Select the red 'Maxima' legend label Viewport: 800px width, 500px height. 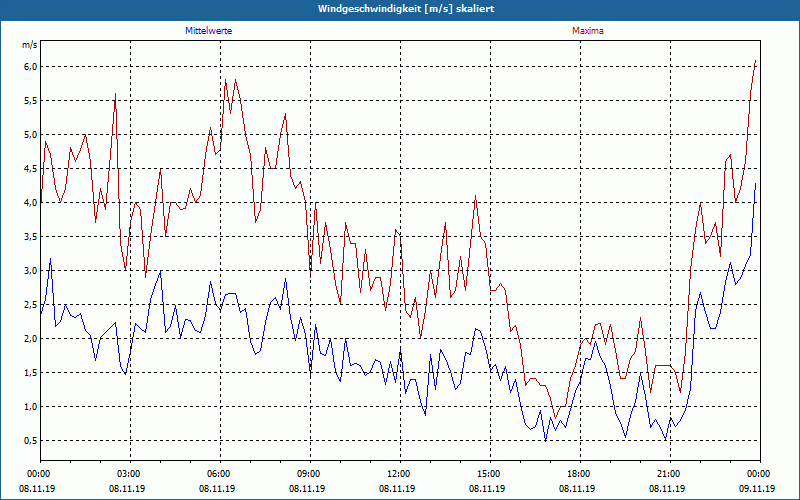click(x=588, y=31)
